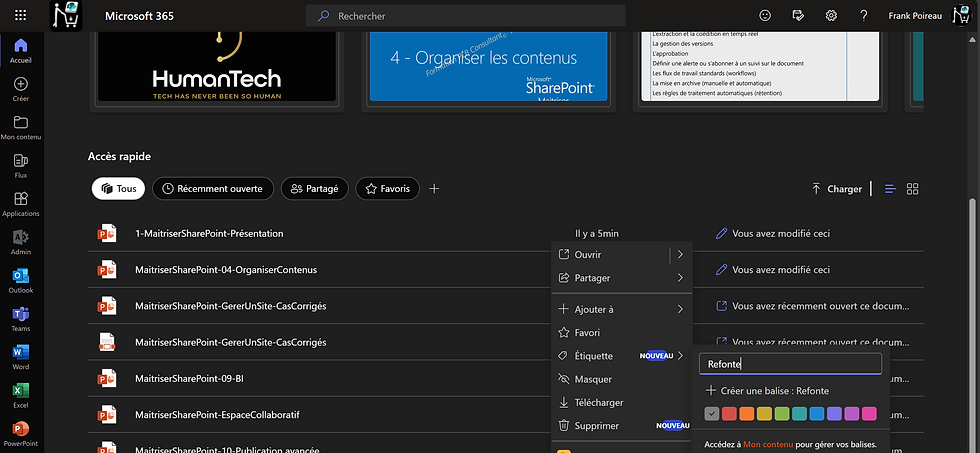Click Microsoft 365 title

139,16
